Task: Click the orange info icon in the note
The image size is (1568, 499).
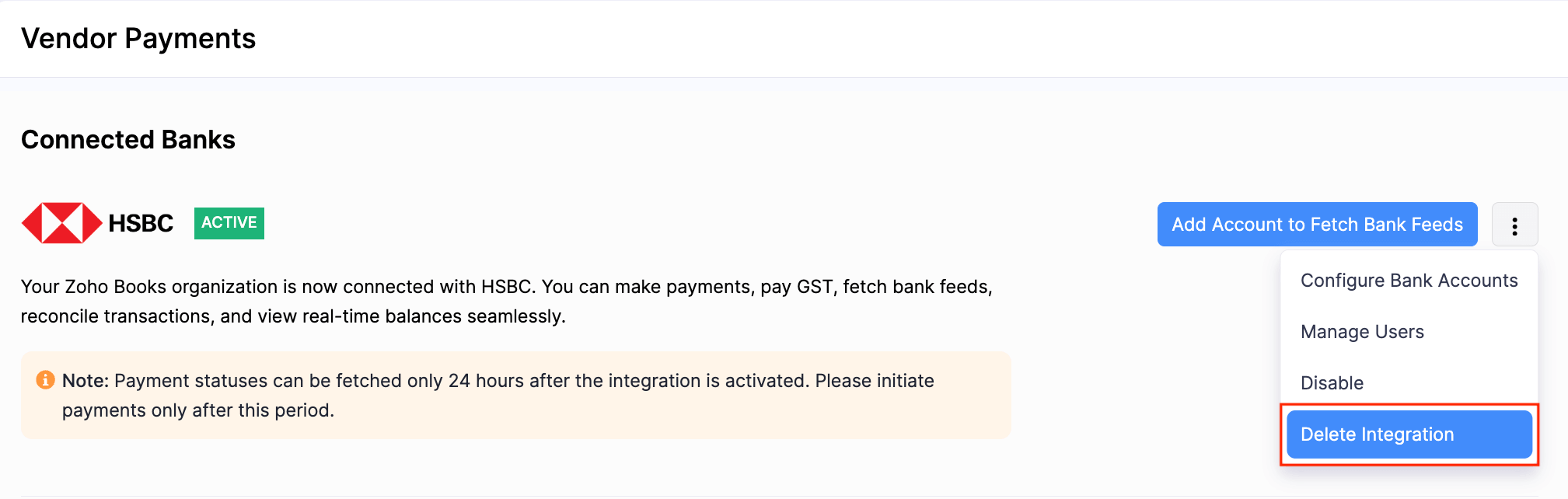Action: tap(45, 380)
